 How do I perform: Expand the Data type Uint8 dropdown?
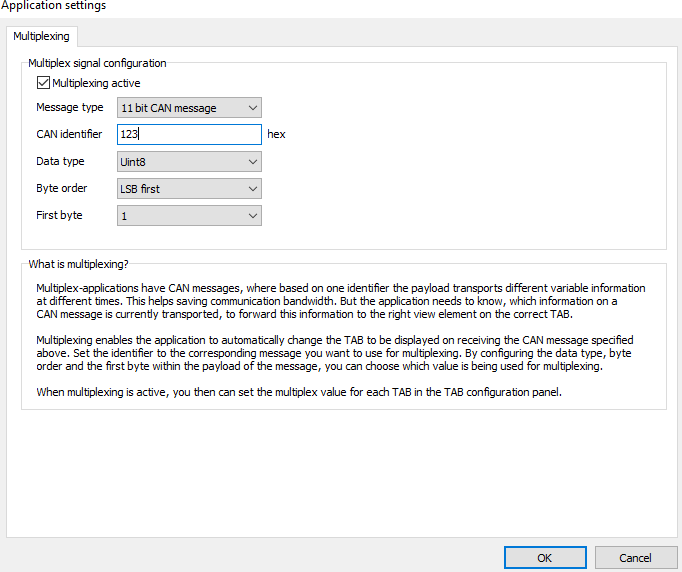tap(189, 161)
